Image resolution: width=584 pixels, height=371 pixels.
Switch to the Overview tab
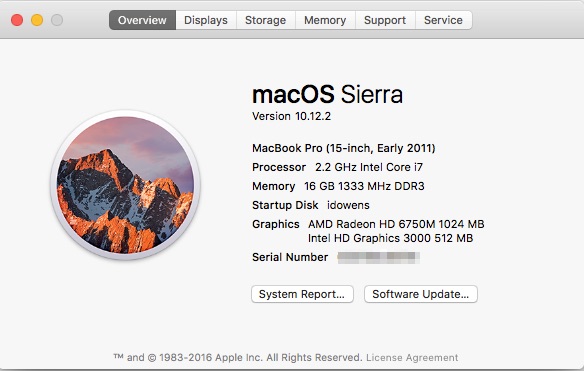[x=142, y=20]
